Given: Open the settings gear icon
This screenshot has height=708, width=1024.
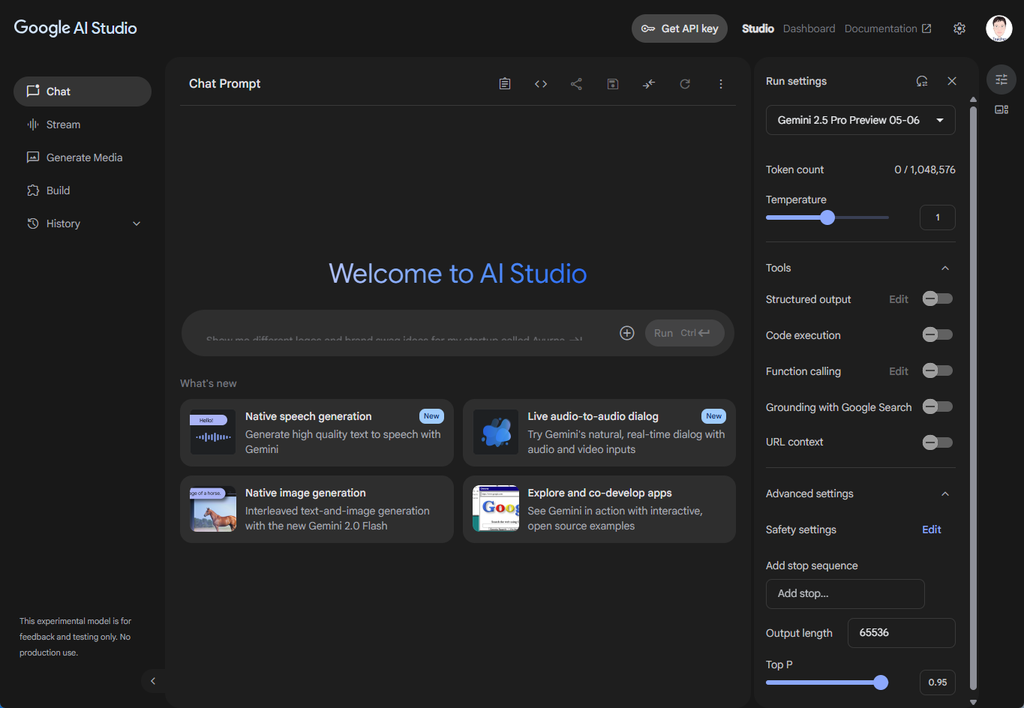Looking at the screenshot, I should [959, 29].
